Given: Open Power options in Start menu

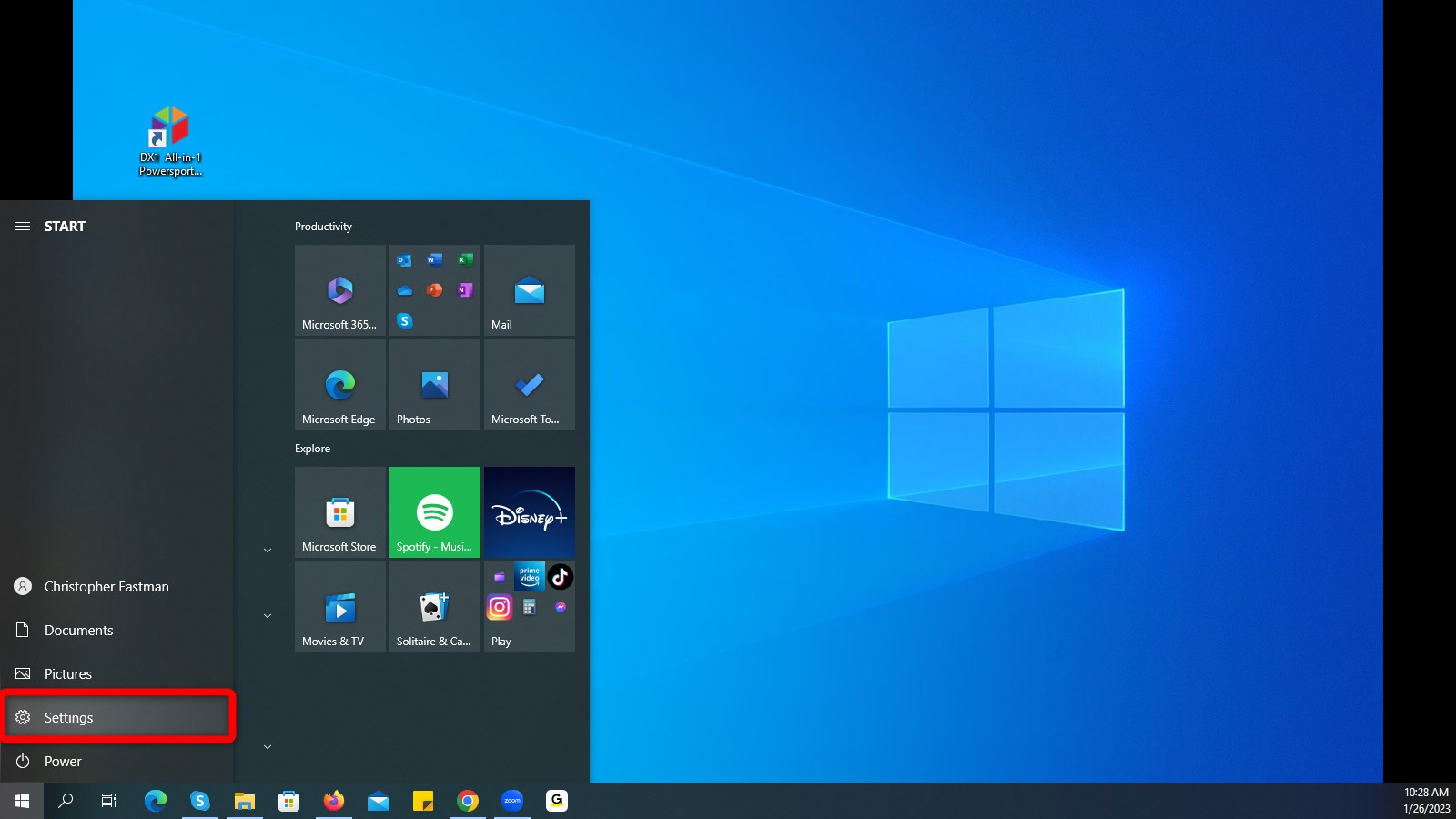Looking at the screenshot, I should tap(116, 762).
